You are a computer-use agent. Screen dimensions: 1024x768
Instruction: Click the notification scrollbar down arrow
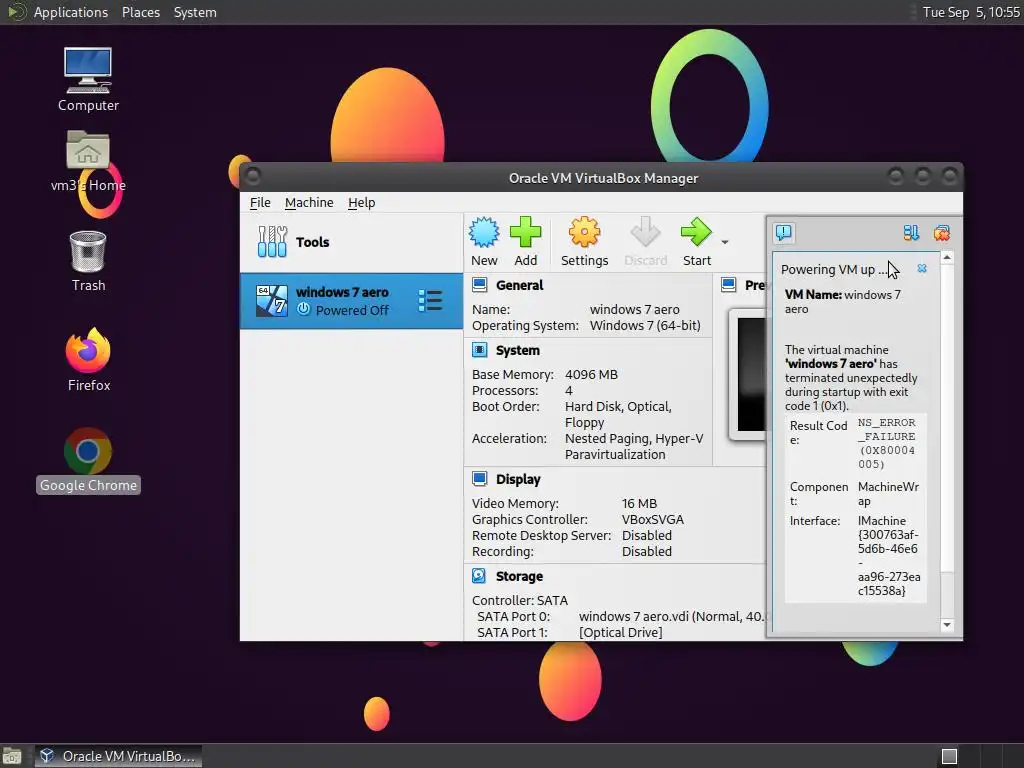coord(947,625)
